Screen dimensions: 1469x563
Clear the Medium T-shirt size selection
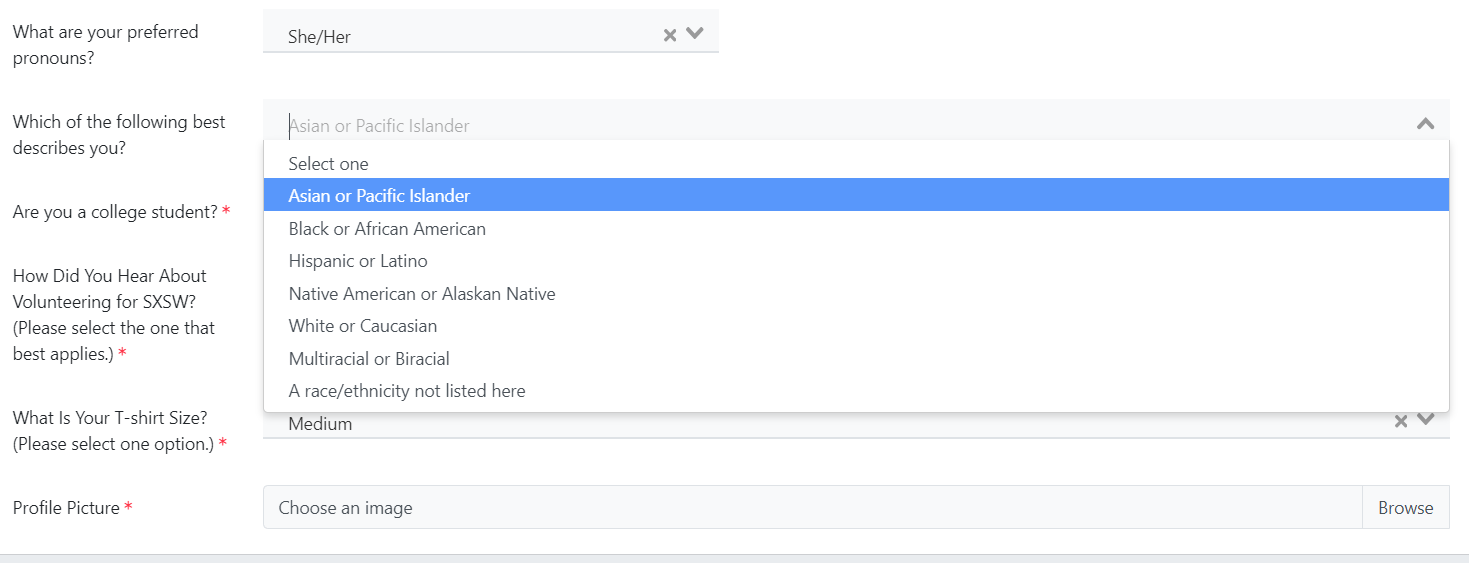point(1401,422)
